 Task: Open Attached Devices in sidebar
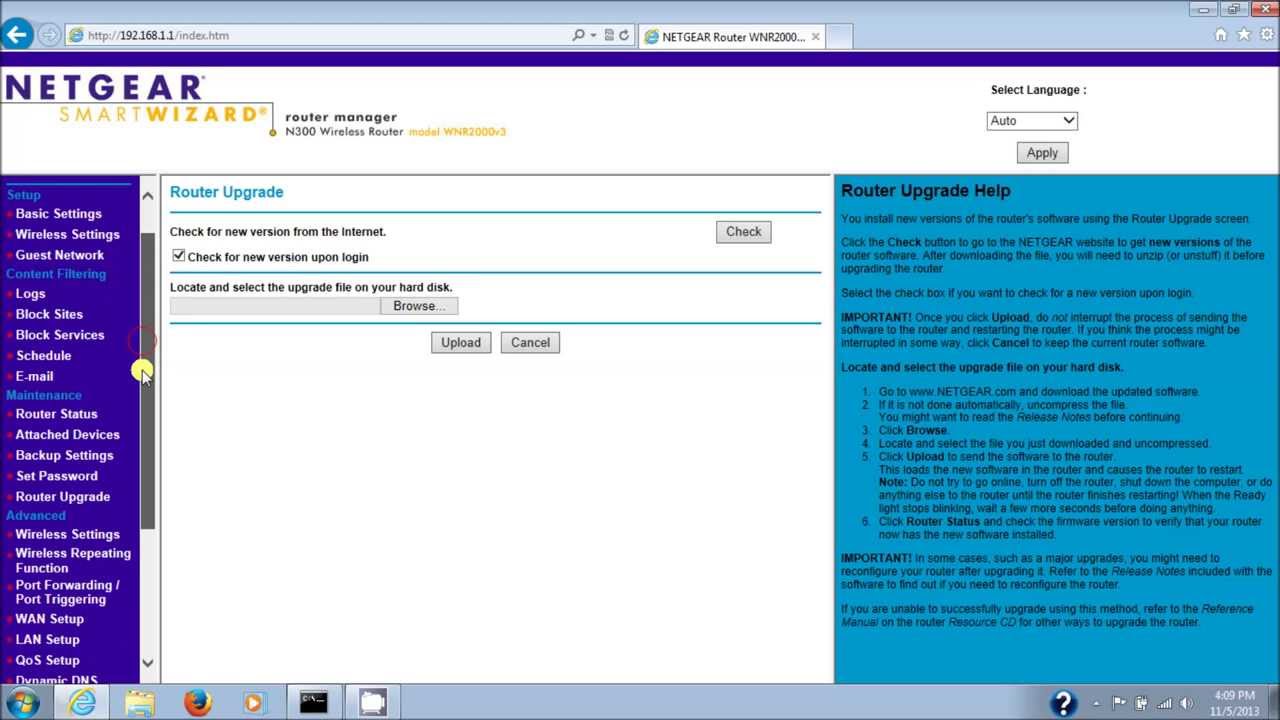(x=67, y=434)
